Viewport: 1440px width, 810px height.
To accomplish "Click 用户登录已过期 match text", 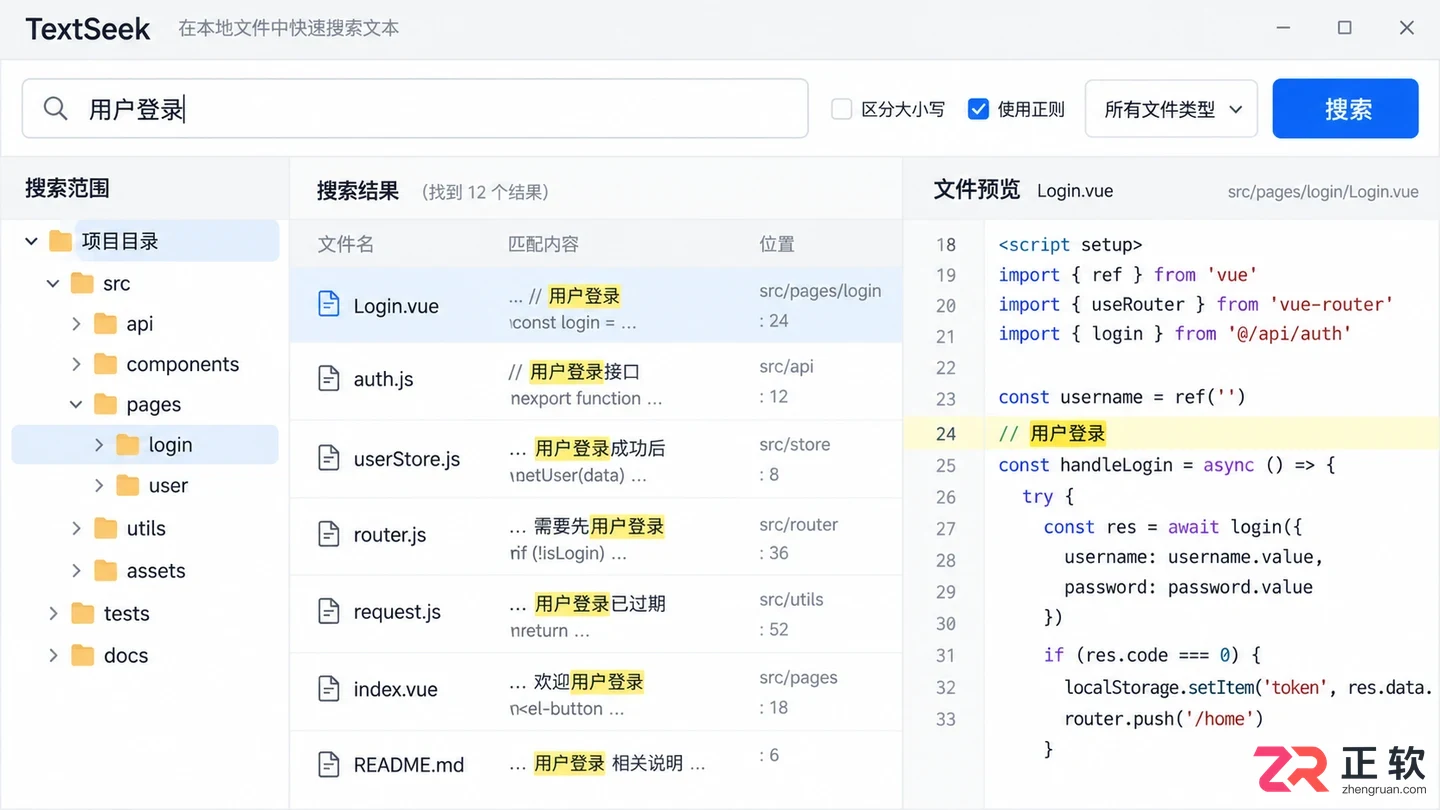I will (600, 603).
